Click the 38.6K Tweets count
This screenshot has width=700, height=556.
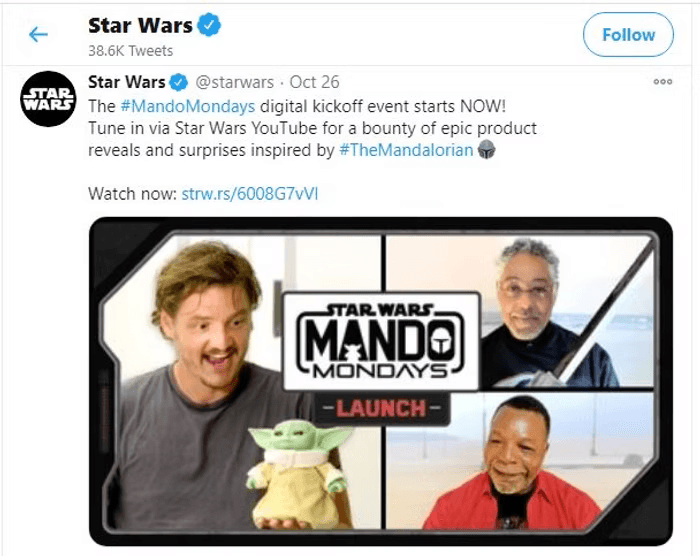[130, 50]
